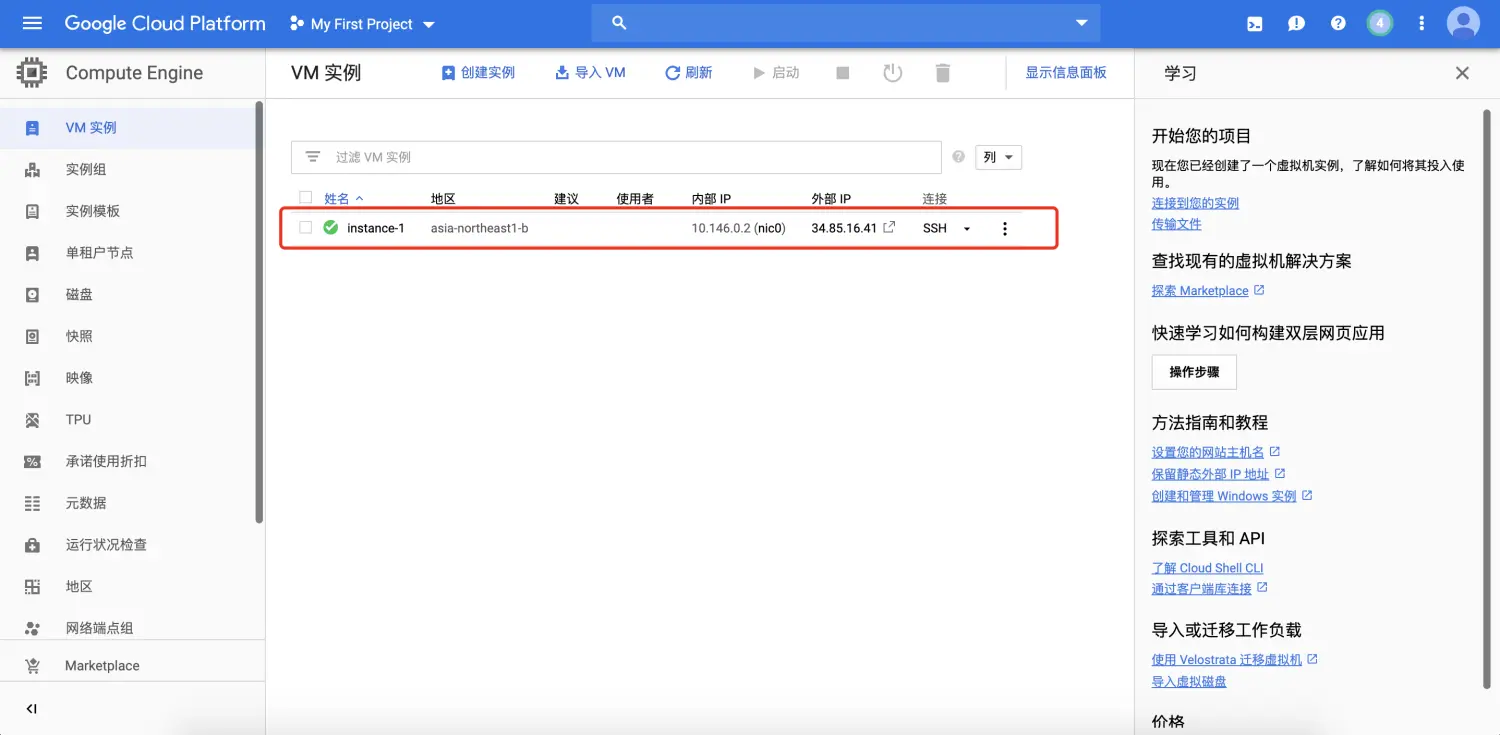The height and width of the screenshot is (735, 1500).
Task: Expand the SSH connection options arrow
Action: (967, 229)
